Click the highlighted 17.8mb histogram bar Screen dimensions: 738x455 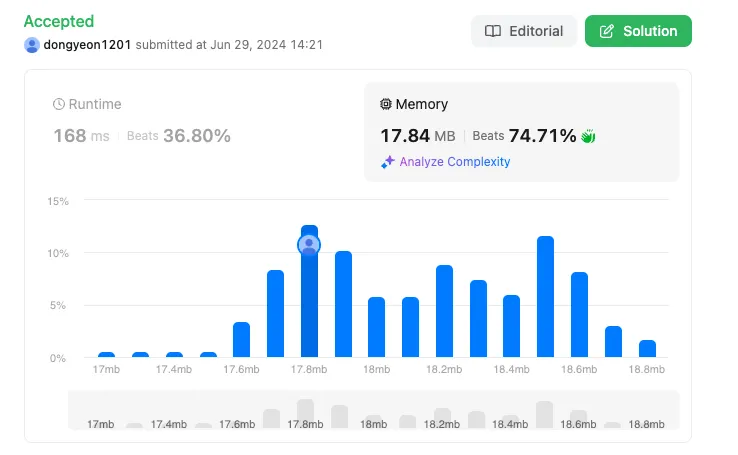coord(309,291)
